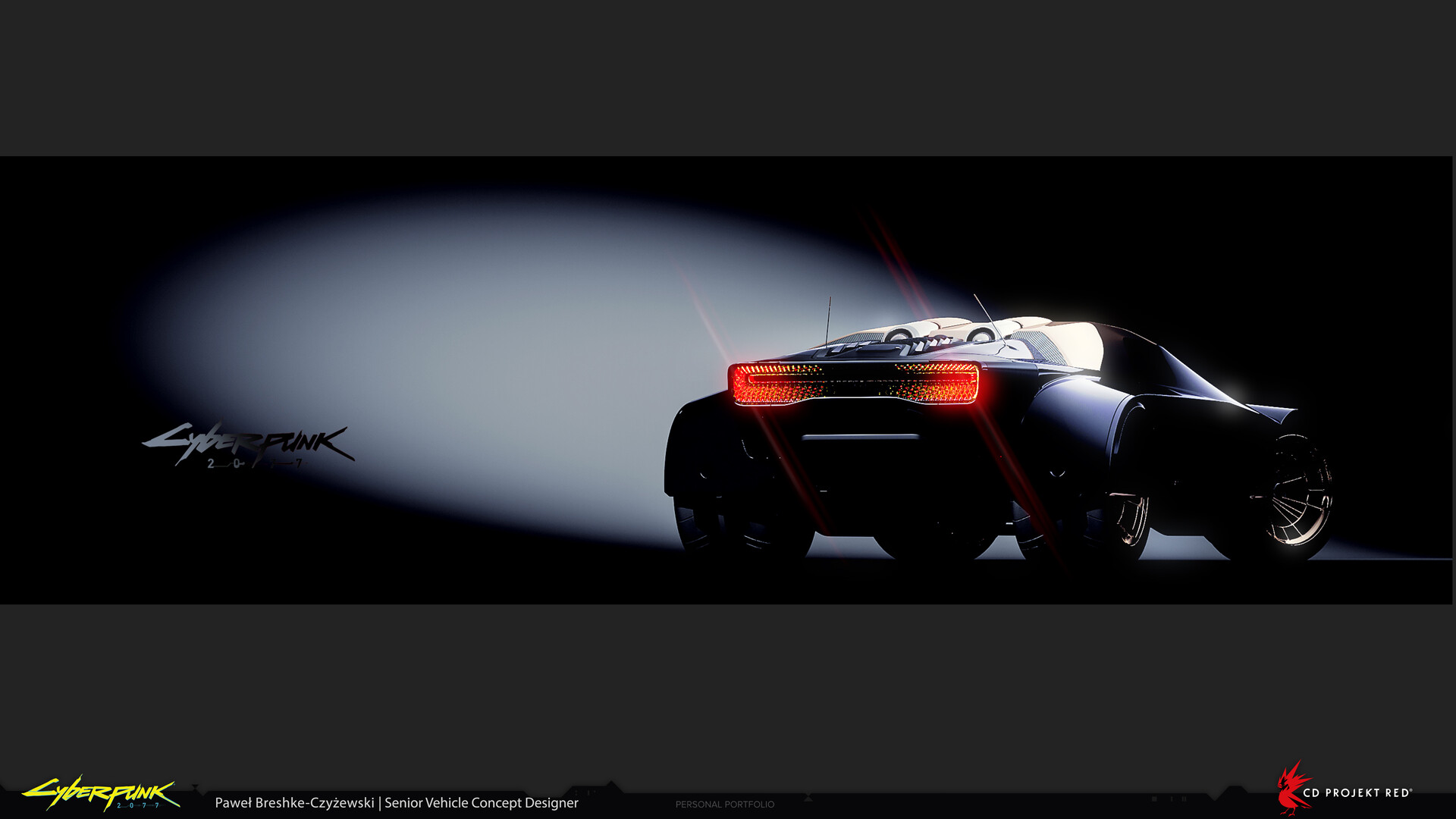Click 'Senior Vehicle Concept Designer' title text
Image resolution: width=1456 pixels, height=819 pixels.
click(482, 802)
